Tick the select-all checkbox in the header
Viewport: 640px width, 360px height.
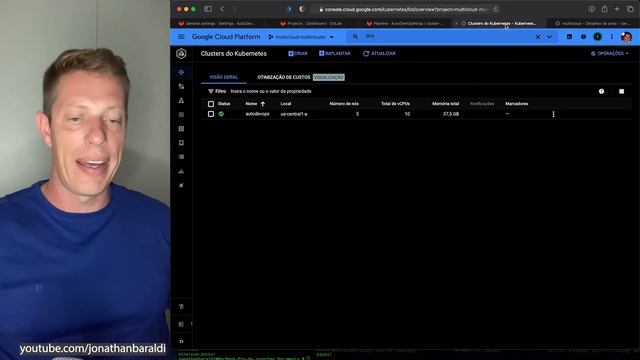point(211,104)
